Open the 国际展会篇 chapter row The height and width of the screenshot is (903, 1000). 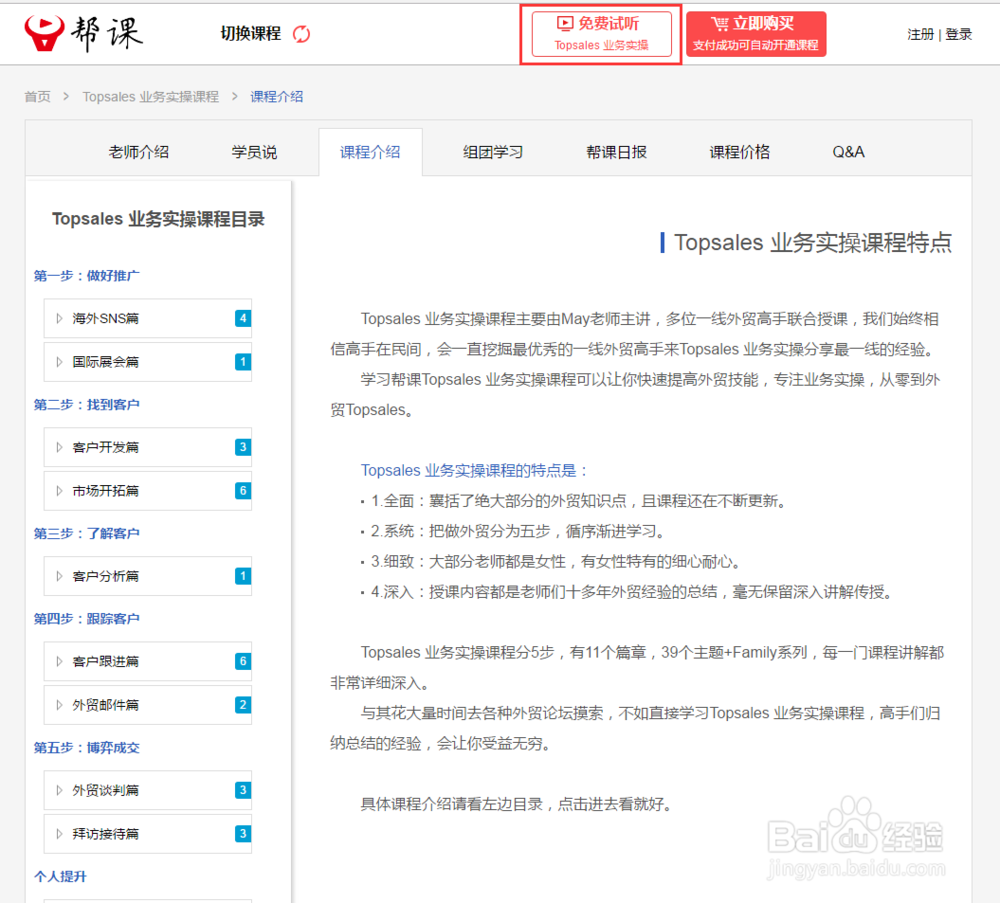tap(148, 362)
